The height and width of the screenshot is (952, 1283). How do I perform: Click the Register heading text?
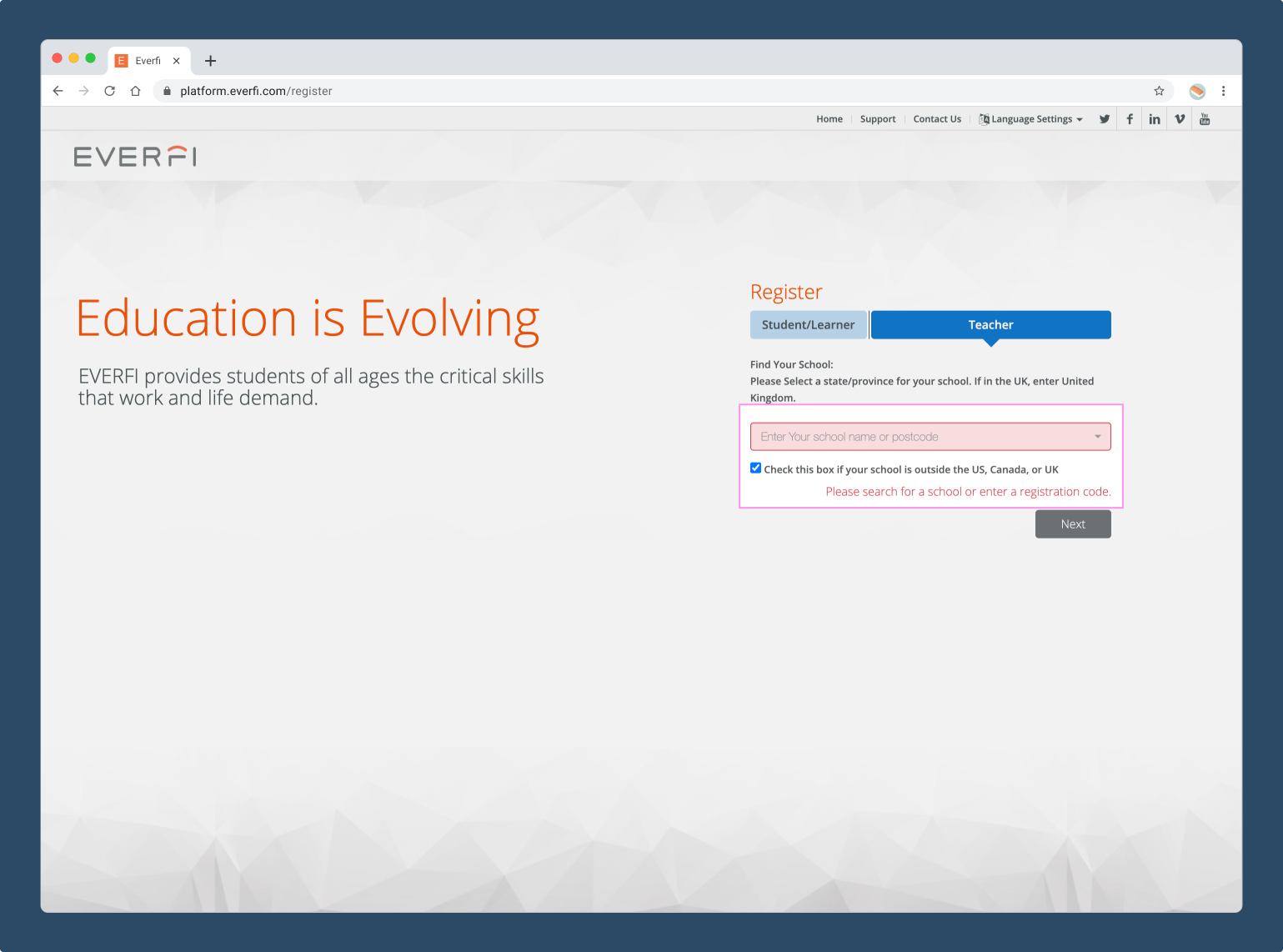pyautogui.click(x=786, y=292)
